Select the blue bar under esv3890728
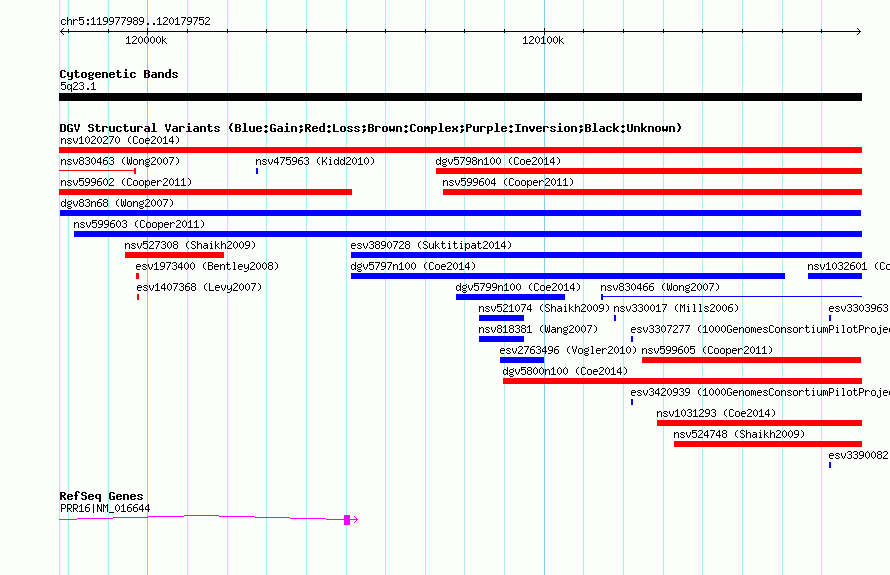The image size is (890, 575). click(x=606, y=255)
